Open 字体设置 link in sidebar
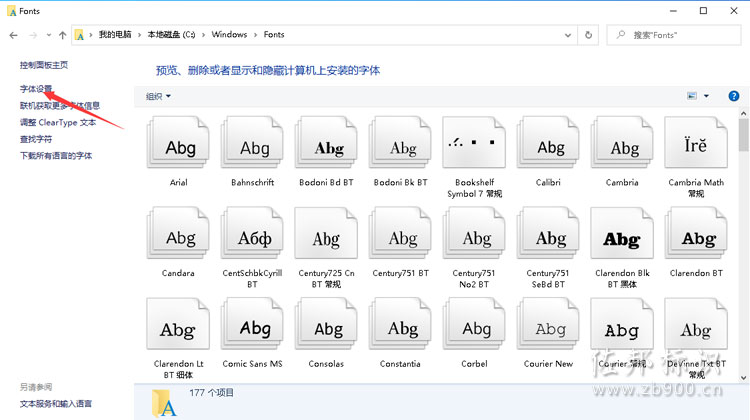Viewport: 750px width, 420px height. pyautogui.click(x=36, y=89)
